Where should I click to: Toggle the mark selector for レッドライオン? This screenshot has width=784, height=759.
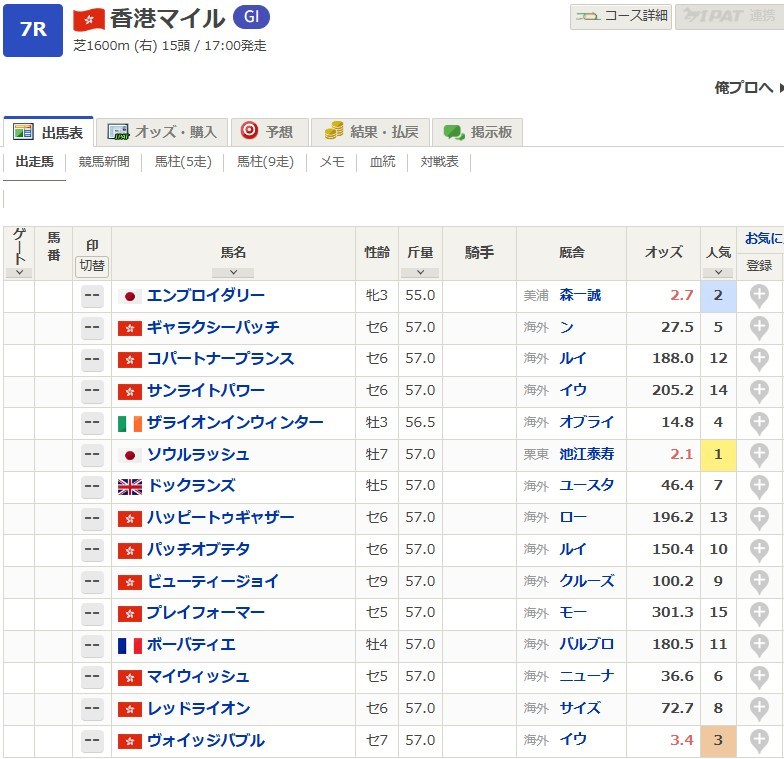click(92, 709)
